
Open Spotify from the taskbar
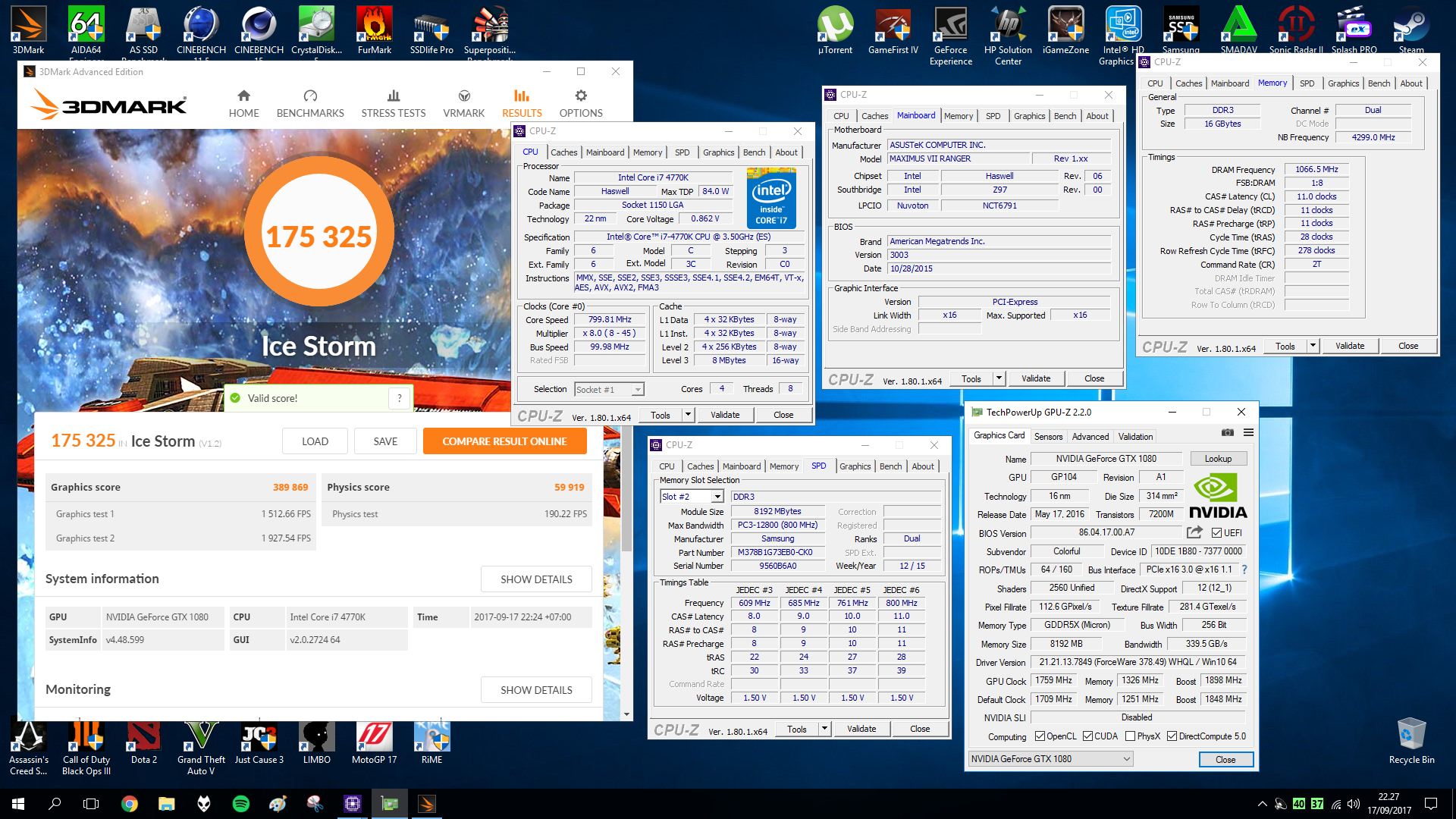coord(241,804)
